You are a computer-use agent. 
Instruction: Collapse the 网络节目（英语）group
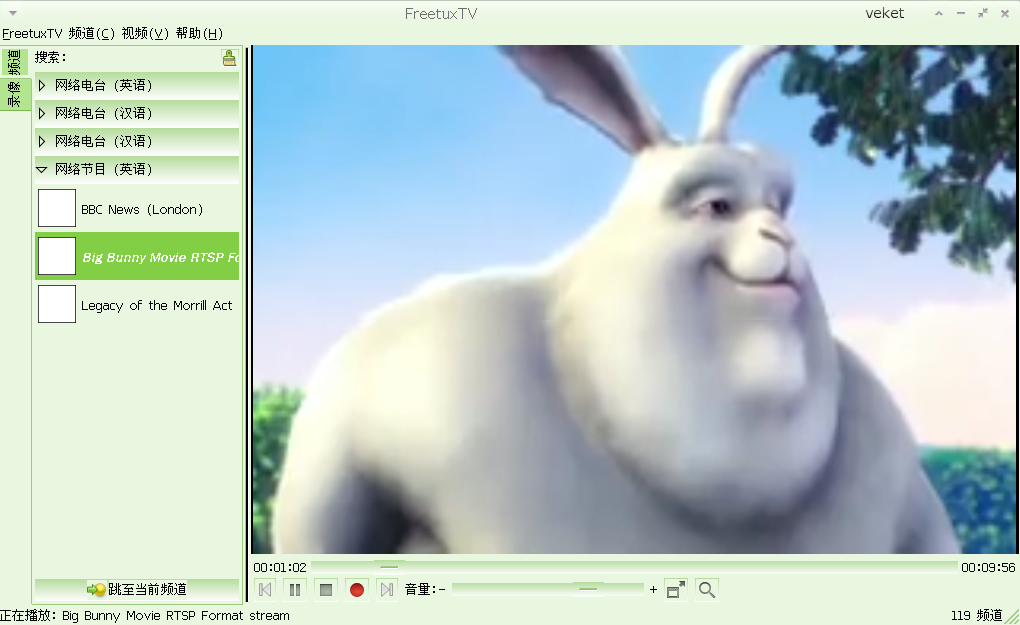coord(137,169)
